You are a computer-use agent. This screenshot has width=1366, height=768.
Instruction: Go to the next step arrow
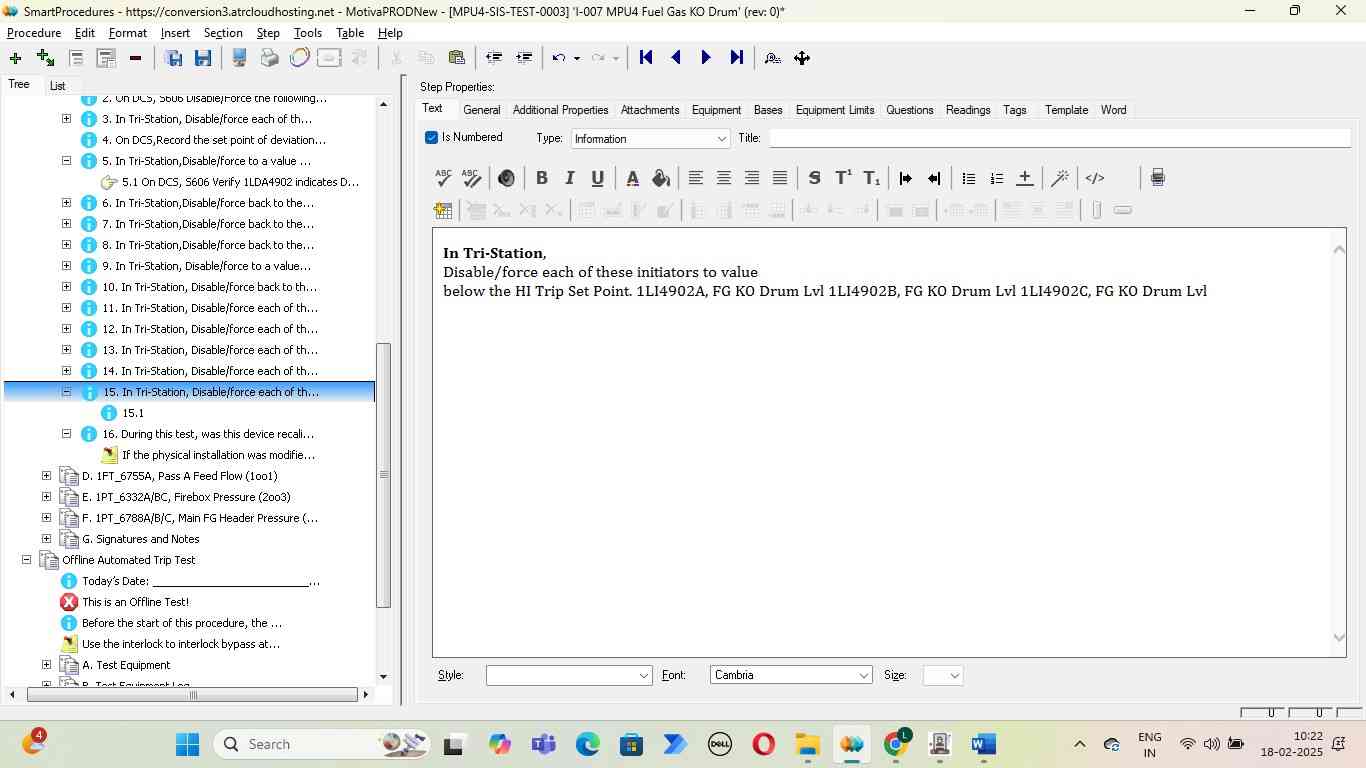[x=706, y=58]
